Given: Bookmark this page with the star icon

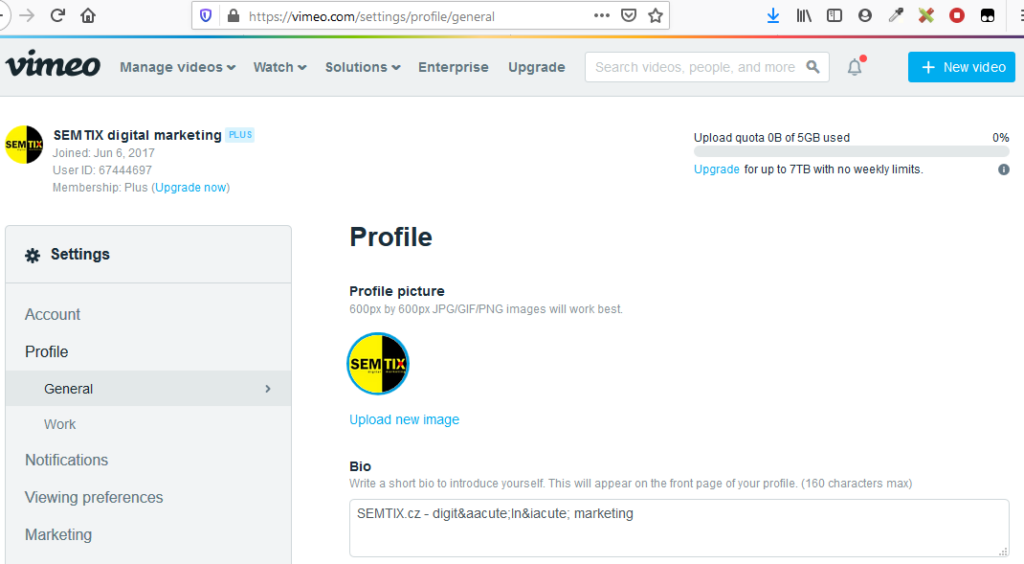Looking at the screenshot, I should pyautogui.click(x=655, y=16).
